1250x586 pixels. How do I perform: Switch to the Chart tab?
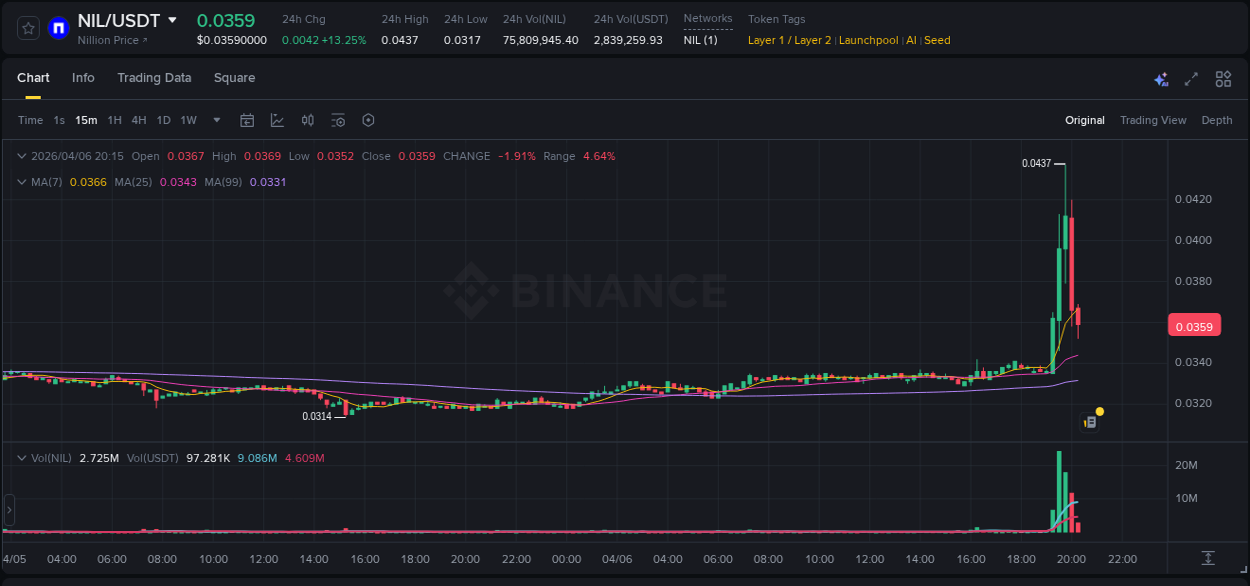point(33,78)
